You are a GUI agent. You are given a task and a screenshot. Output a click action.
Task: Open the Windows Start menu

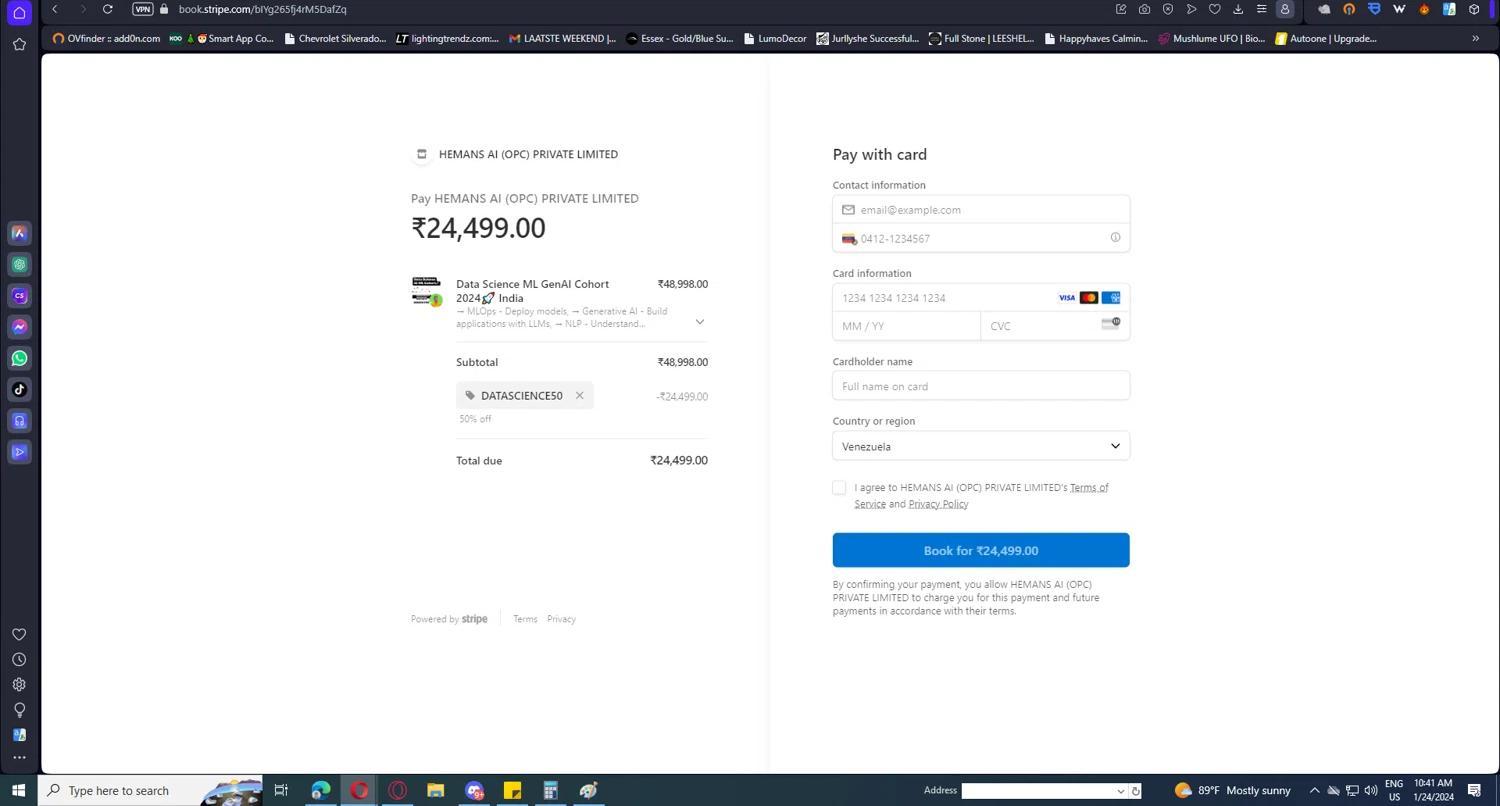tap(18, 791)
